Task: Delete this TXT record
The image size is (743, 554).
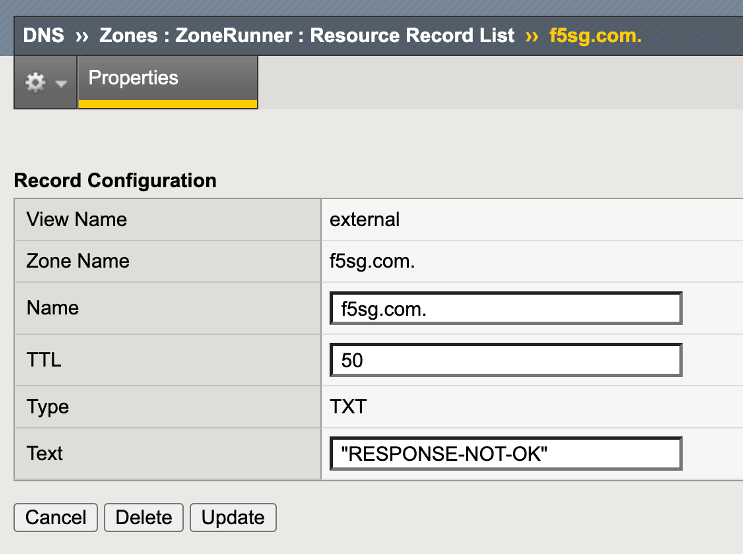Action: (144, 517)
